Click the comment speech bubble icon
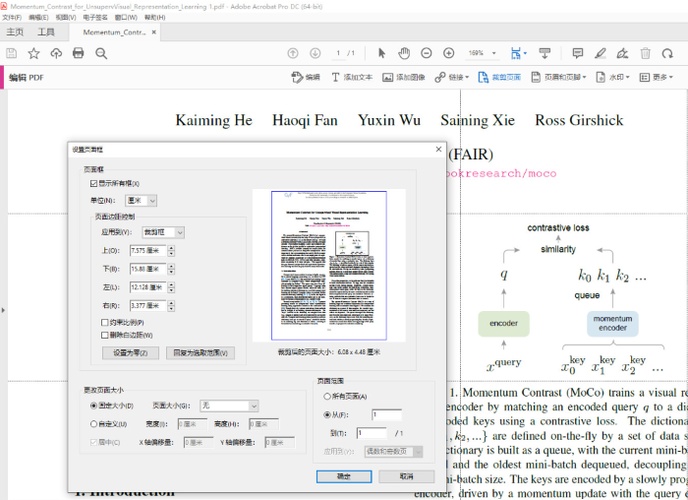688x500 pixels. point(578,54)
